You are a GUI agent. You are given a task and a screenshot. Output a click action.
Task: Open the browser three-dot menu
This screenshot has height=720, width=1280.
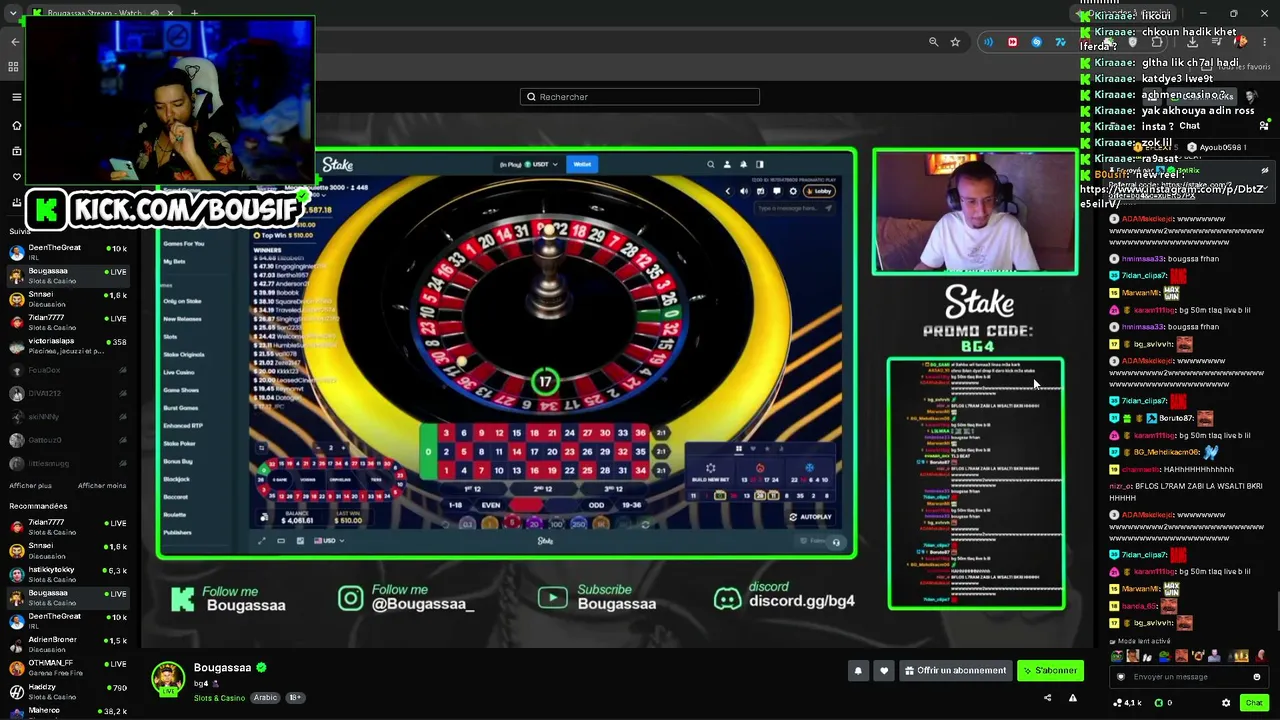[1265, 42]
